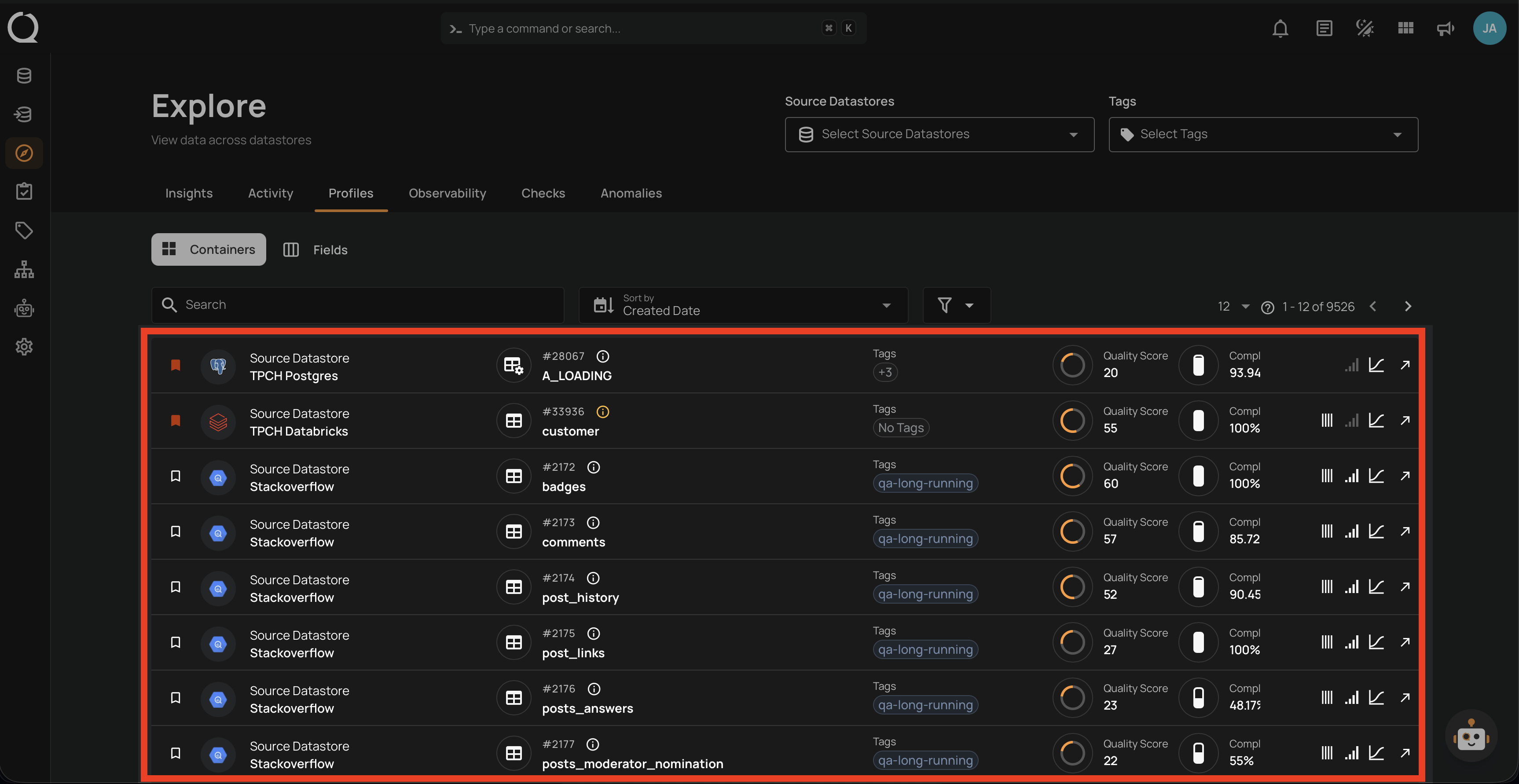Select the Tags section in the left sidebar
Screen dimensions: 1519x784
pyautogui.click(x=24, y=231)
